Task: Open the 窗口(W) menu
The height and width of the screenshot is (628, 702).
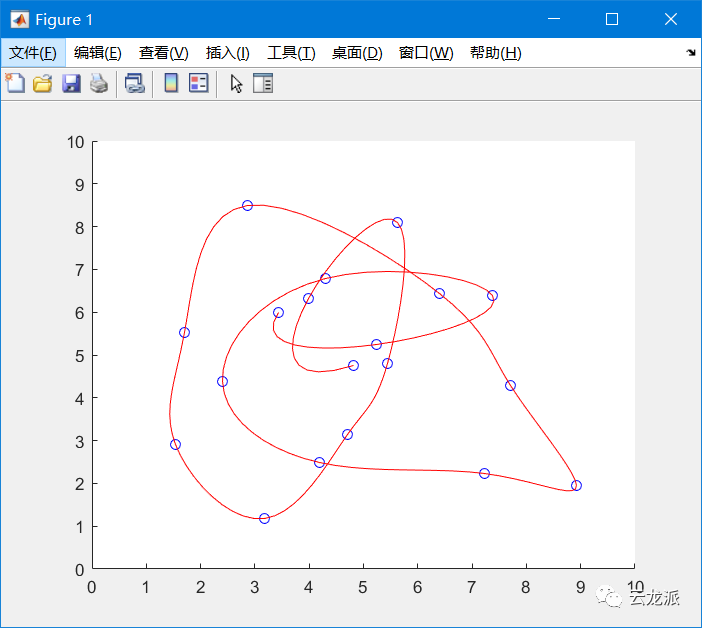Action: pyautogui.click(x=426, y=53)
